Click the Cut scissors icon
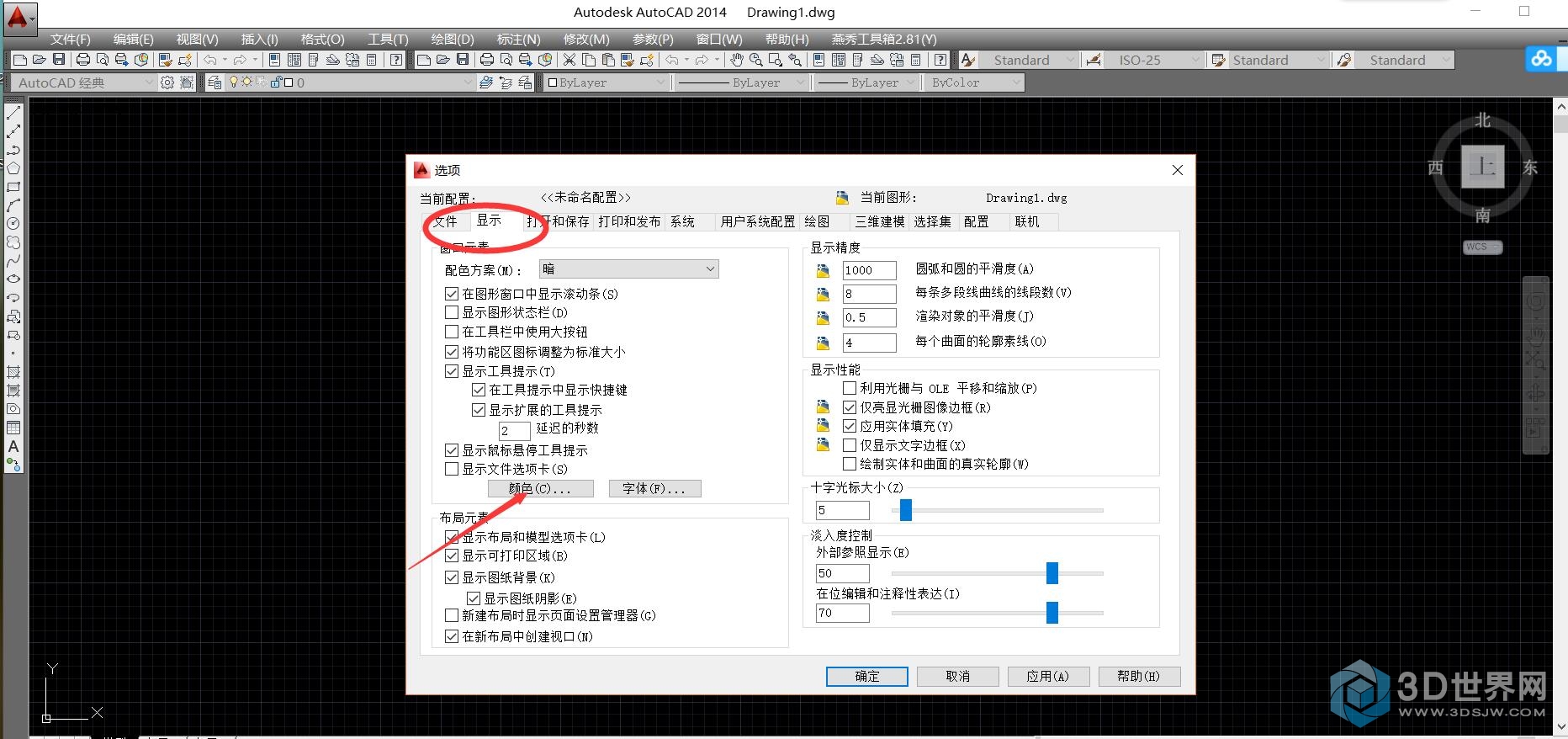The width and height of the screenshot is (1568, 739). [569, 60]
